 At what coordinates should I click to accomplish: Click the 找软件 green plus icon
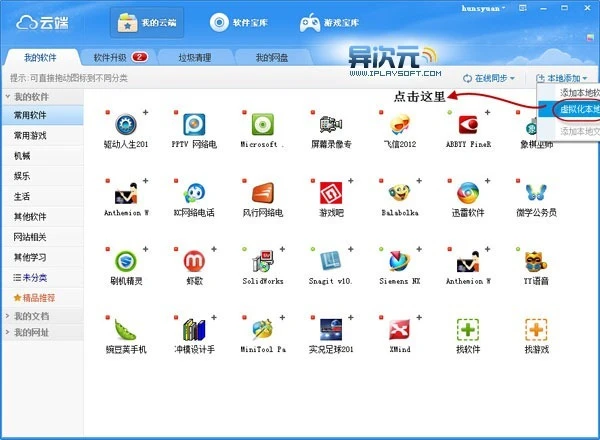(468, 329)
